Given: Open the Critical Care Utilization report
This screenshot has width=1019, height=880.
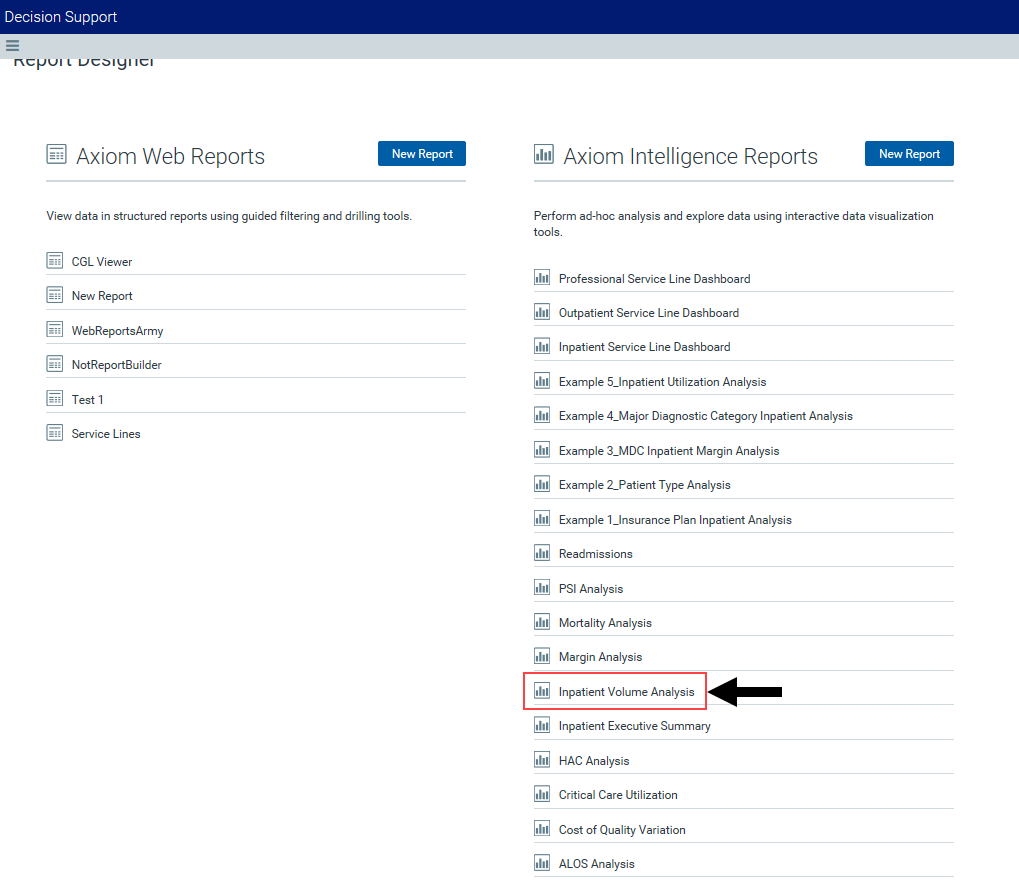Looking at the screenshot, I should coord(618,795).
